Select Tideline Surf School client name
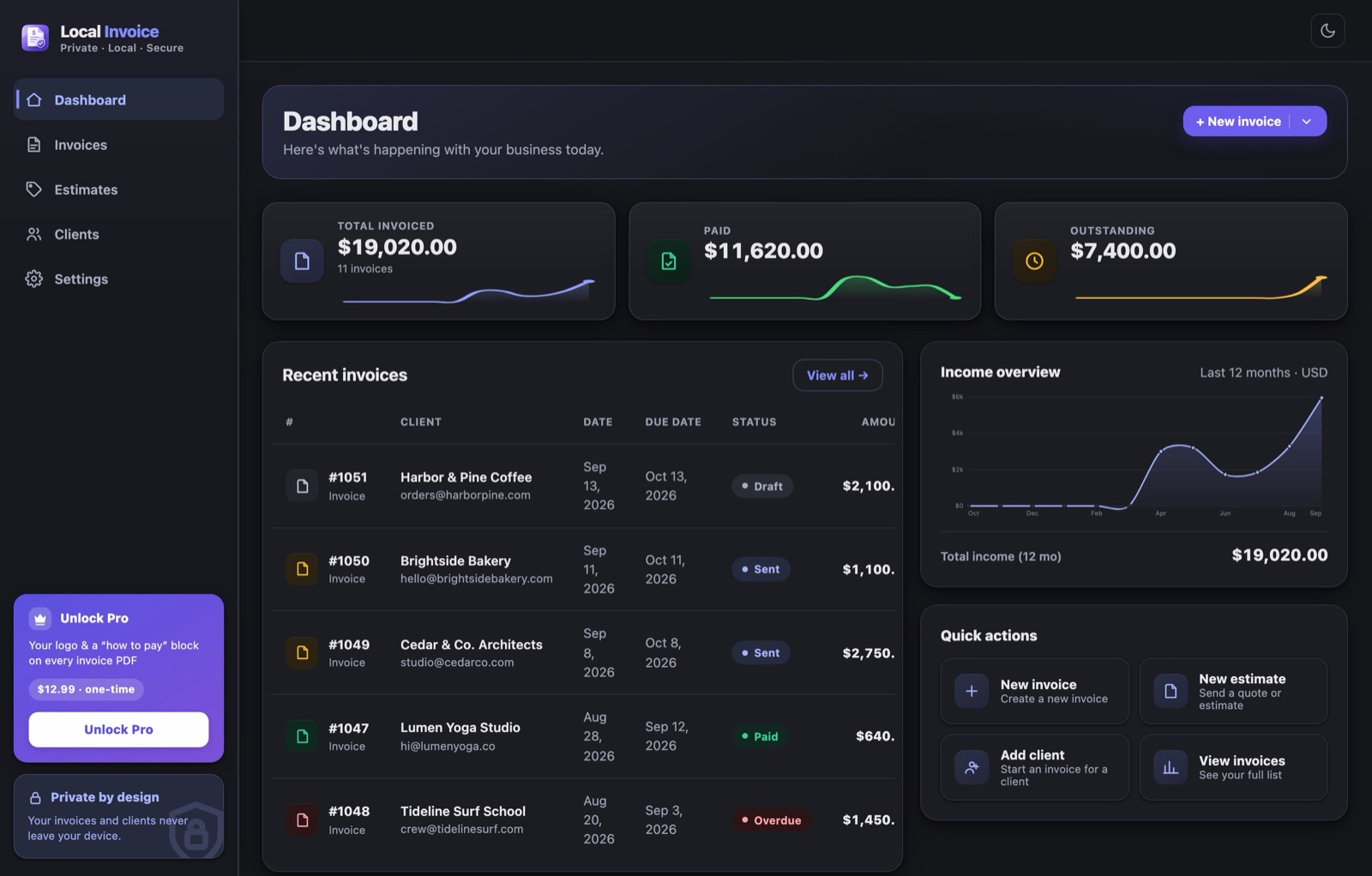 462,811
